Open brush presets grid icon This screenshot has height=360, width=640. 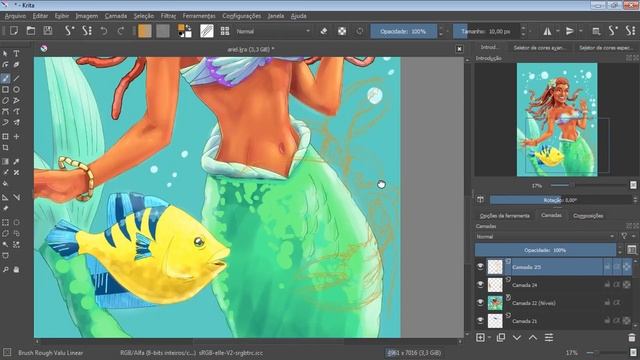click(225, 31)
